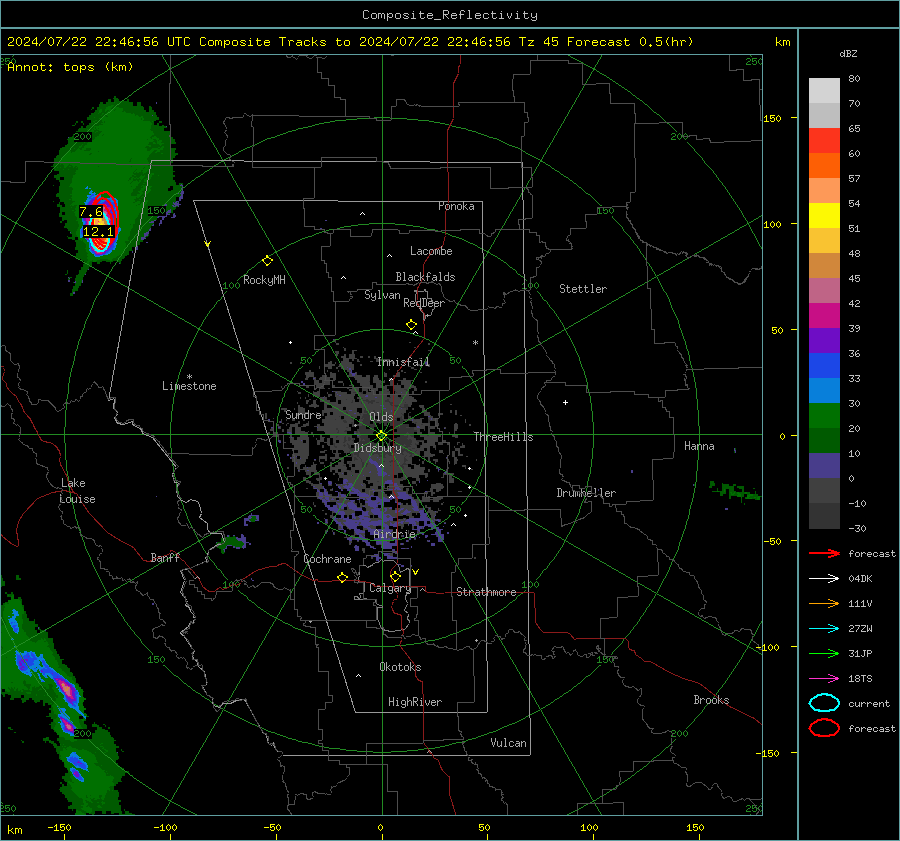Click the Sundre town label
Viewport: 900px width, 841px height.
(x=303, y=415)
